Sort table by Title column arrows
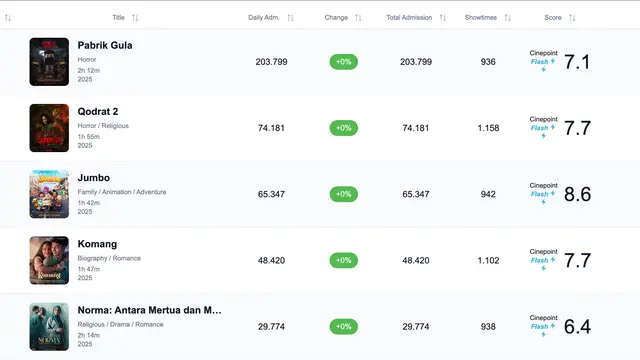 click(135, 18)
